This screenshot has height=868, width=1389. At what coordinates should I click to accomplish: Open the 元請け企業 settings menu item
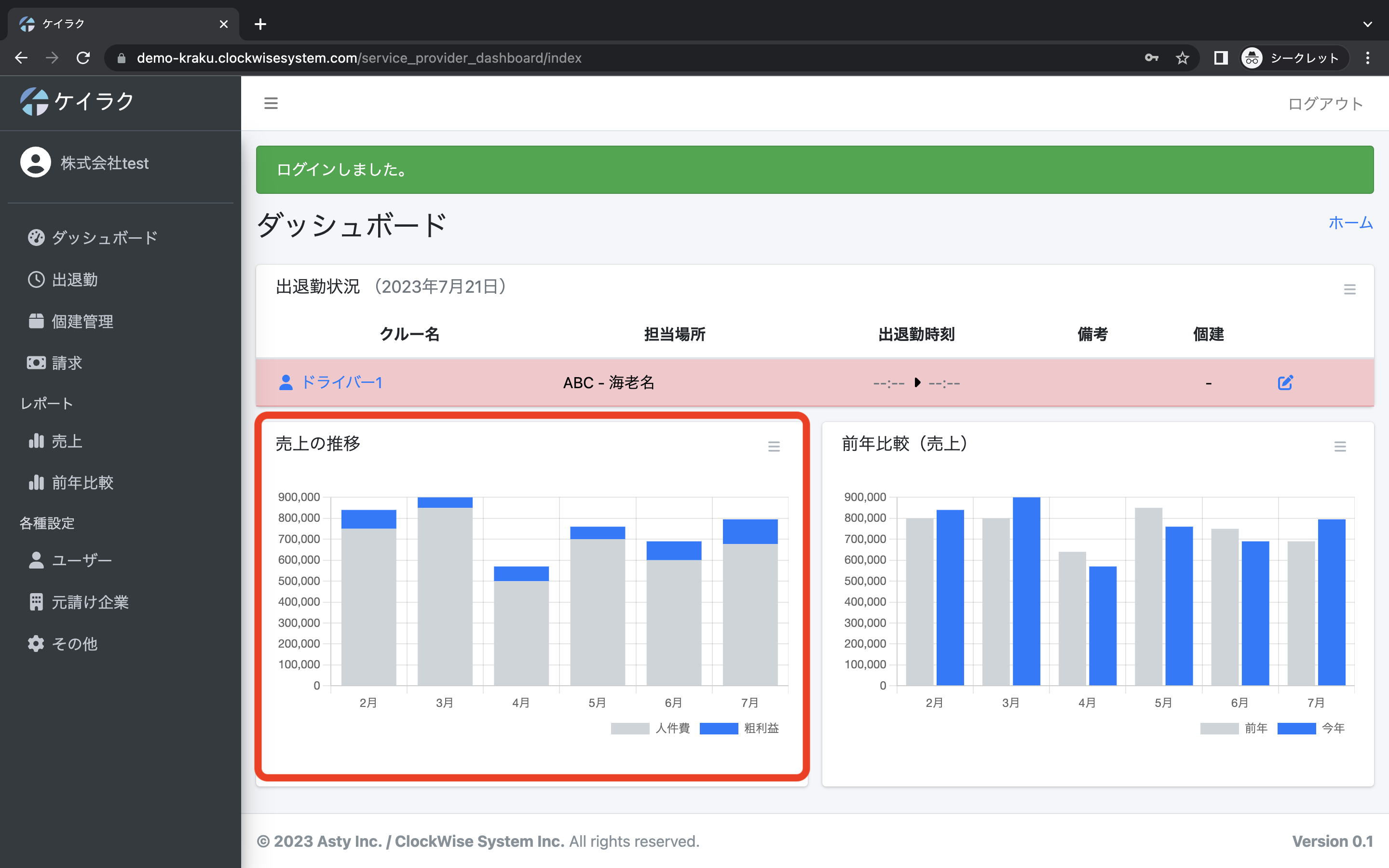pos(78,602)
